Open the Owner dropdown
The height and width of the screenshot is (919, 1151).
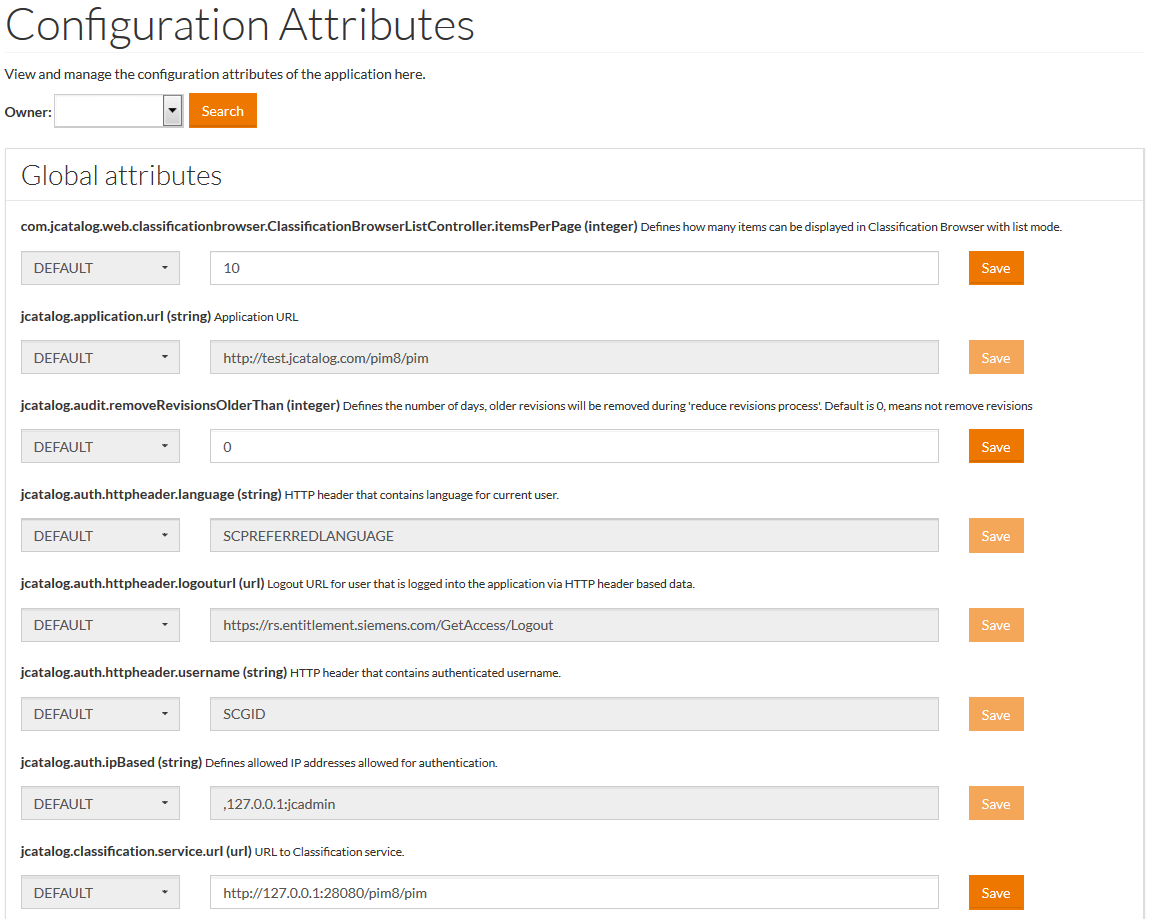pyautogui.click(x=118, y=111)
